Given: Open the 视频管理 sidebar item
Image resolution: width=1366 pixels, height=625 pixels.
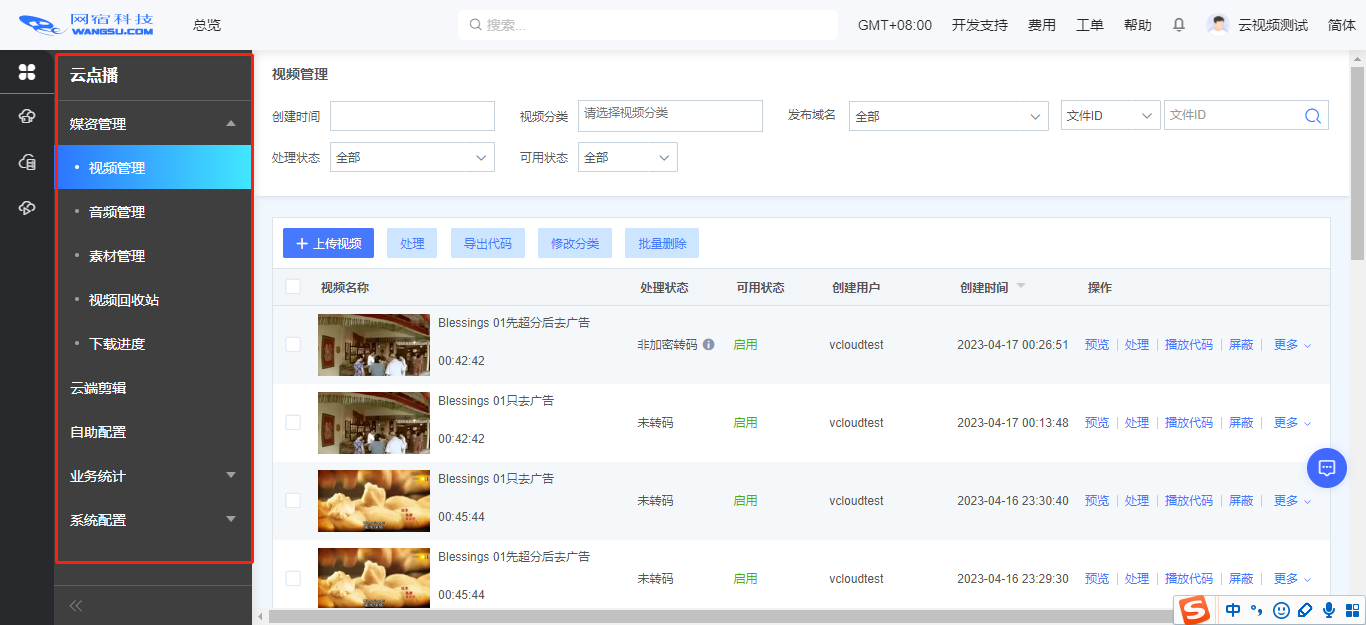Looking at the screenshot, I should coord(153,168).
